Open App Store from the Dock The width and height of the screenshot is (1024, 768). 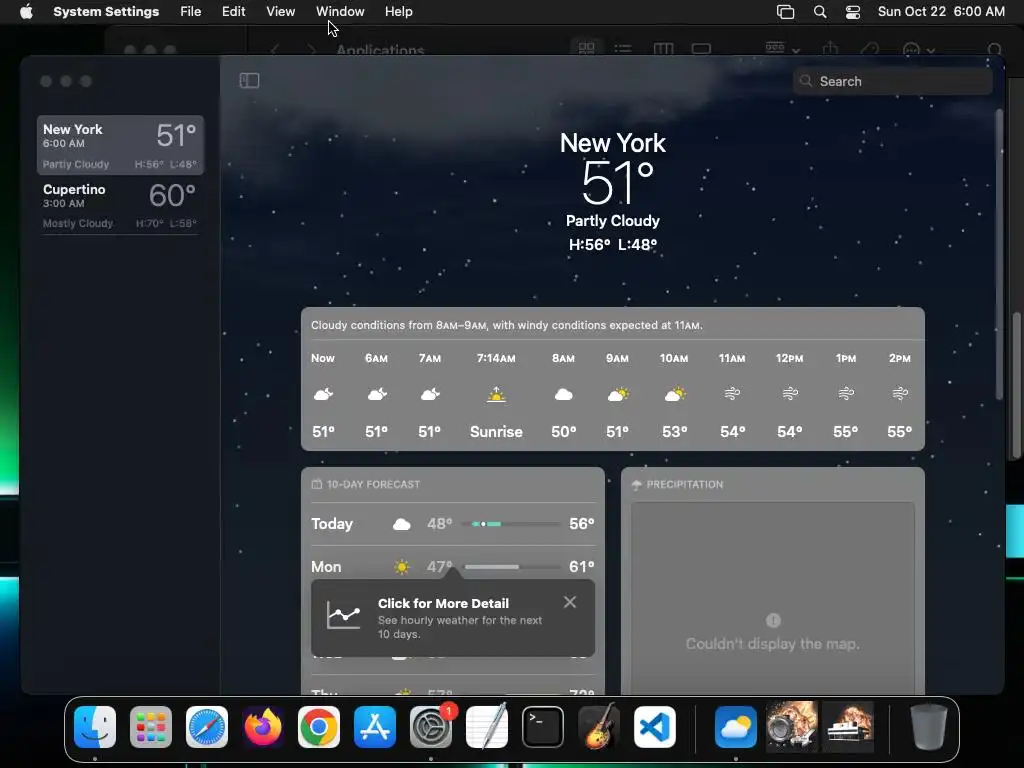click(375, 727)
